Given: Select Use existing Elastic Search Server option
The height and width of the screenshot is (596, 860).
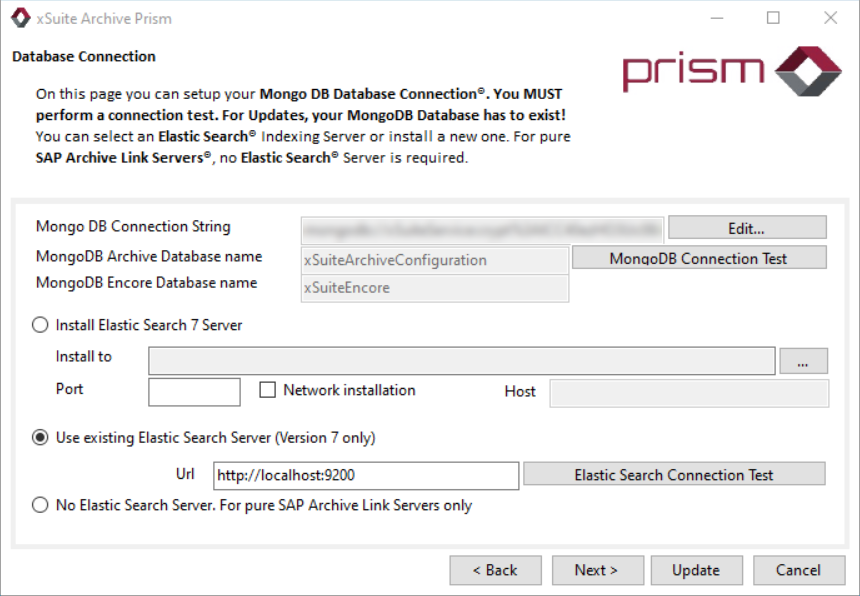Looking at the screenshot, I should point(41,438).
